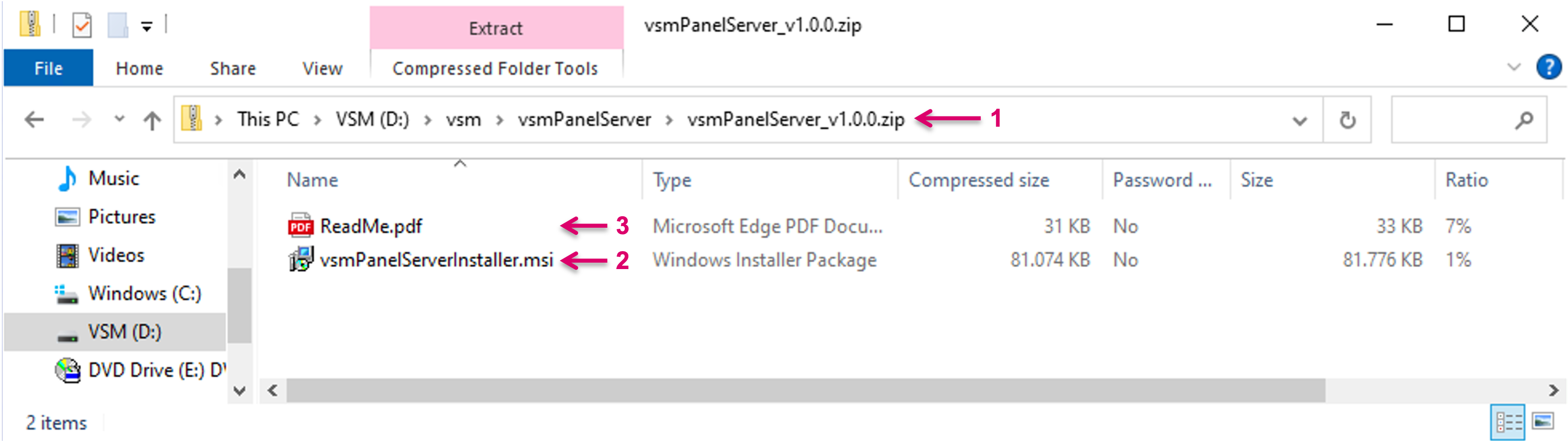Open the Extract tab
Screen dimensions: 1568x441
point(495,28)
